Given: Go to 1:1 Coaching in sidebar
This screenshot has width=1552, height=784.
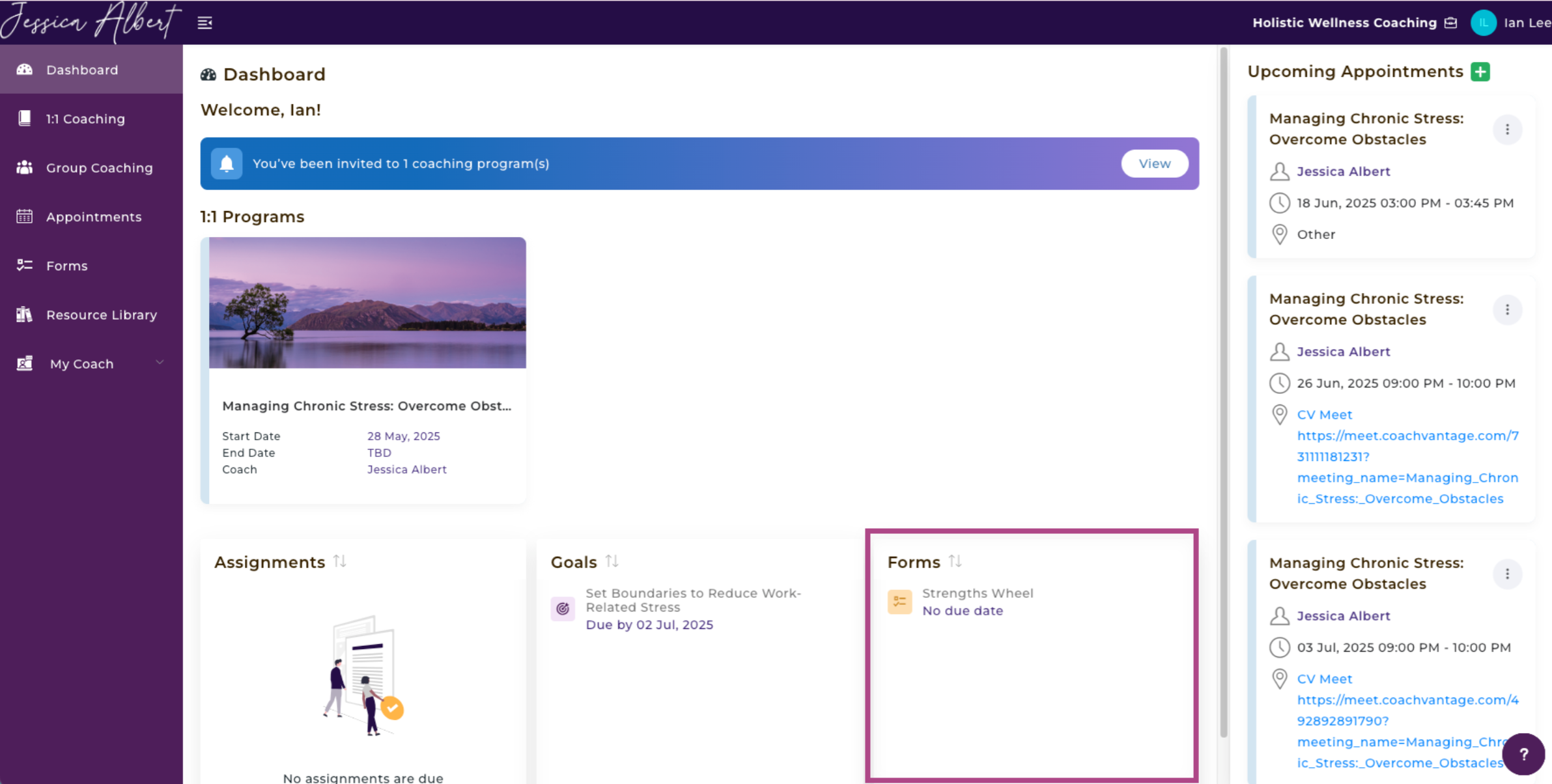Looking at the screenshot, I should (91, 119).
